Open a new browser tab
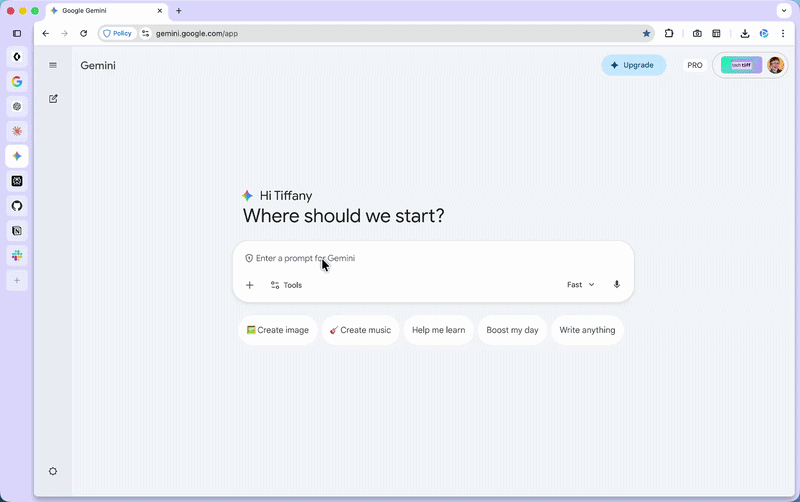The height and width of the screenshot is (502, 800). pyautogui.click(x=179, y=11)
